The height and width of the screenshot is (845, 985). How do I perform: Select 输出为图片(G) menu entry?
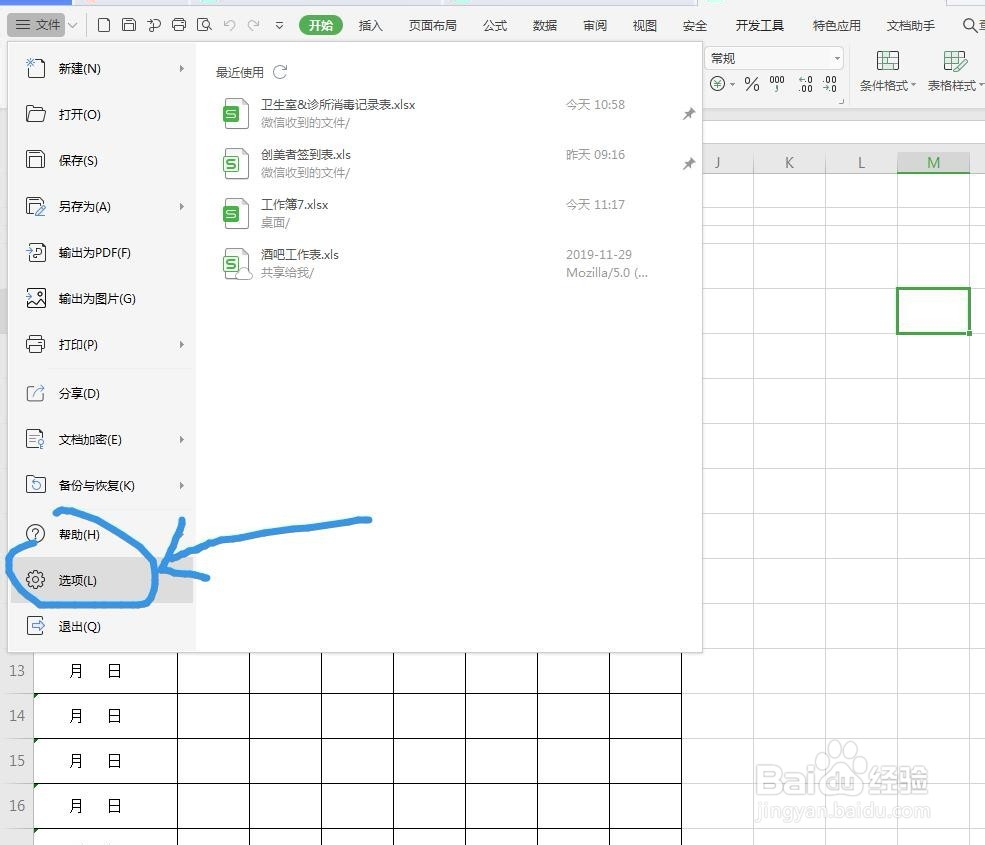(x=102, y=298)
